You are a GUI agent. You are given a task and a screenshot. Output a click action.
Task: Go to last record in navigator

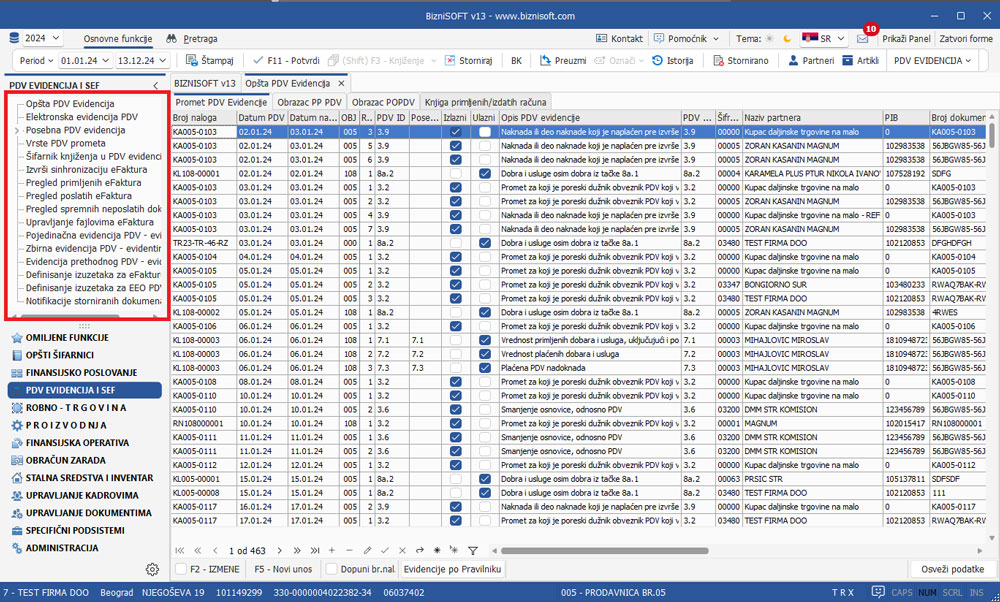pyautogui.click(x=314, y=551)
